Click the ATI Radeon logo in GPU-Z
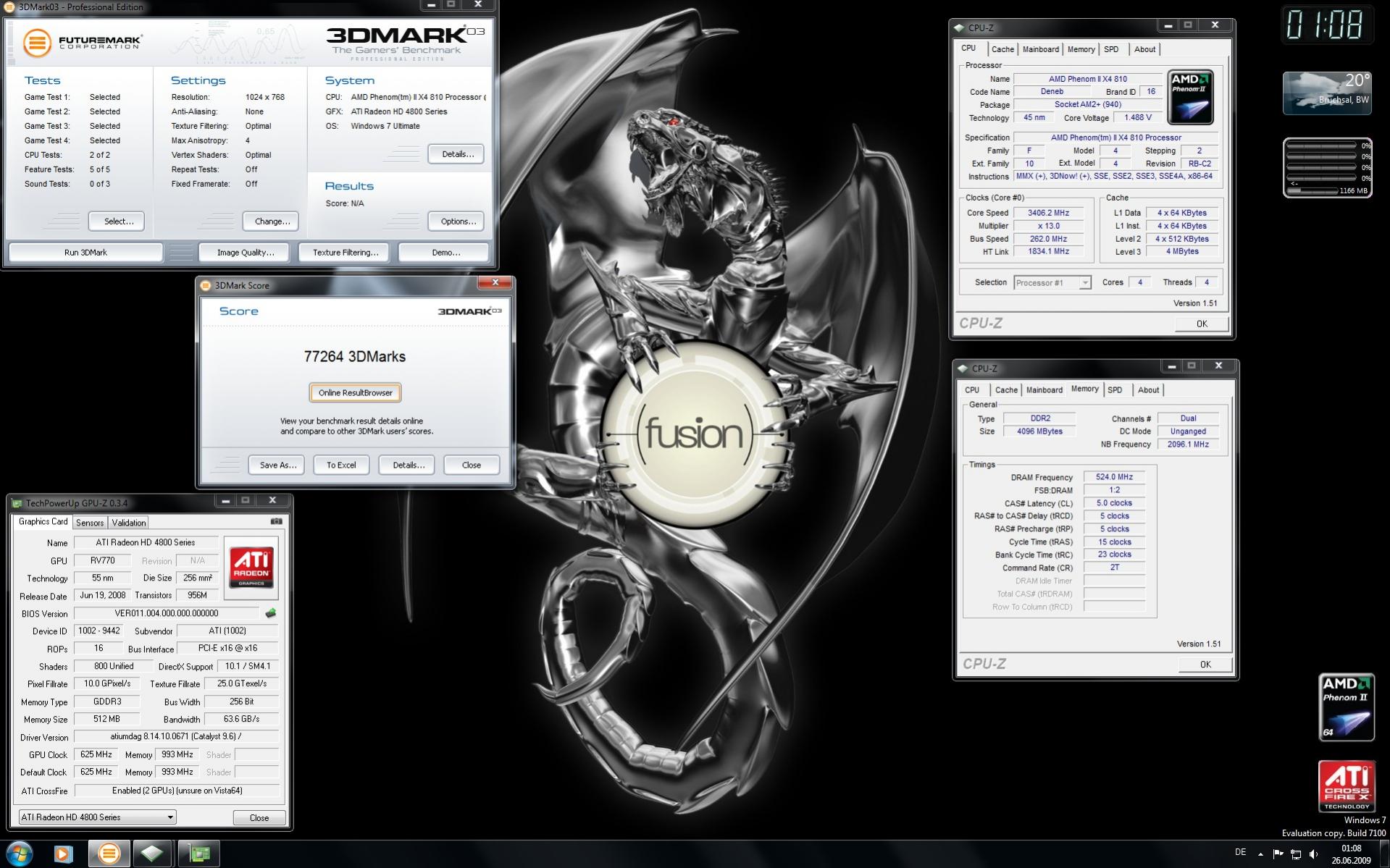1390x868 pixels. point(251,568)
